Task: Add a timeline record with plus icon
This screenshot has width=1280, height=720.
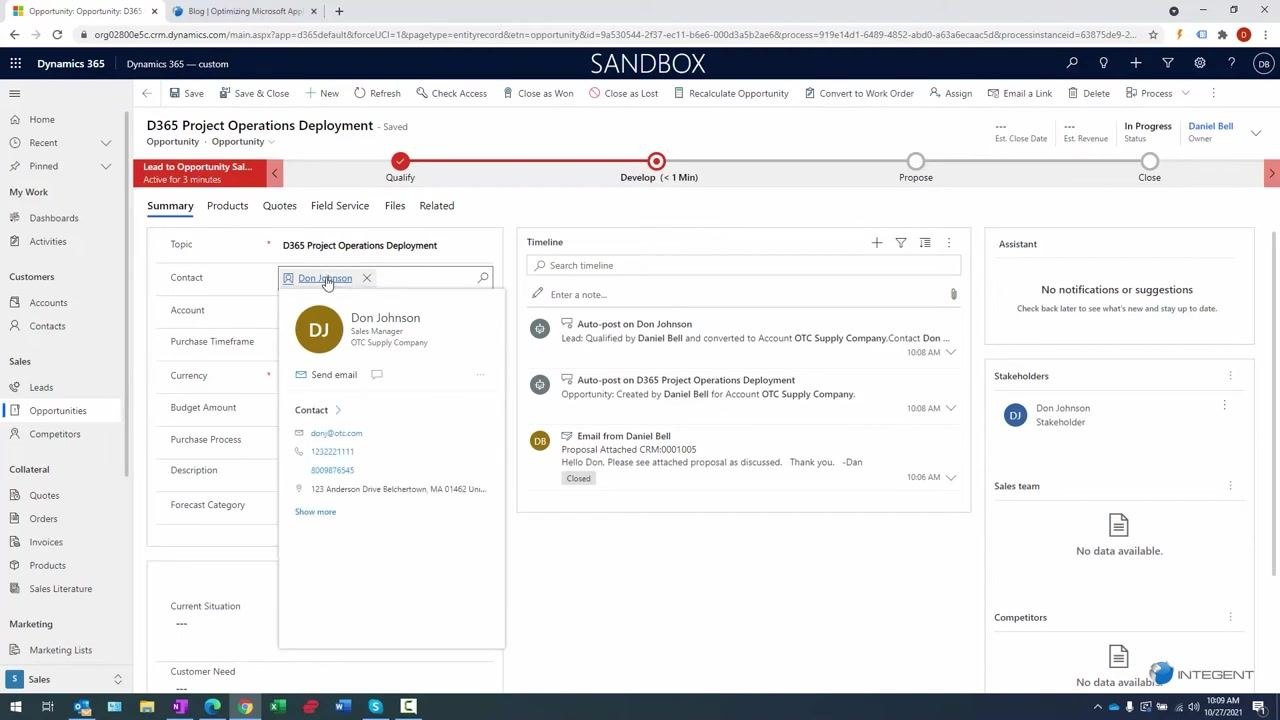Action: (877, 242)
